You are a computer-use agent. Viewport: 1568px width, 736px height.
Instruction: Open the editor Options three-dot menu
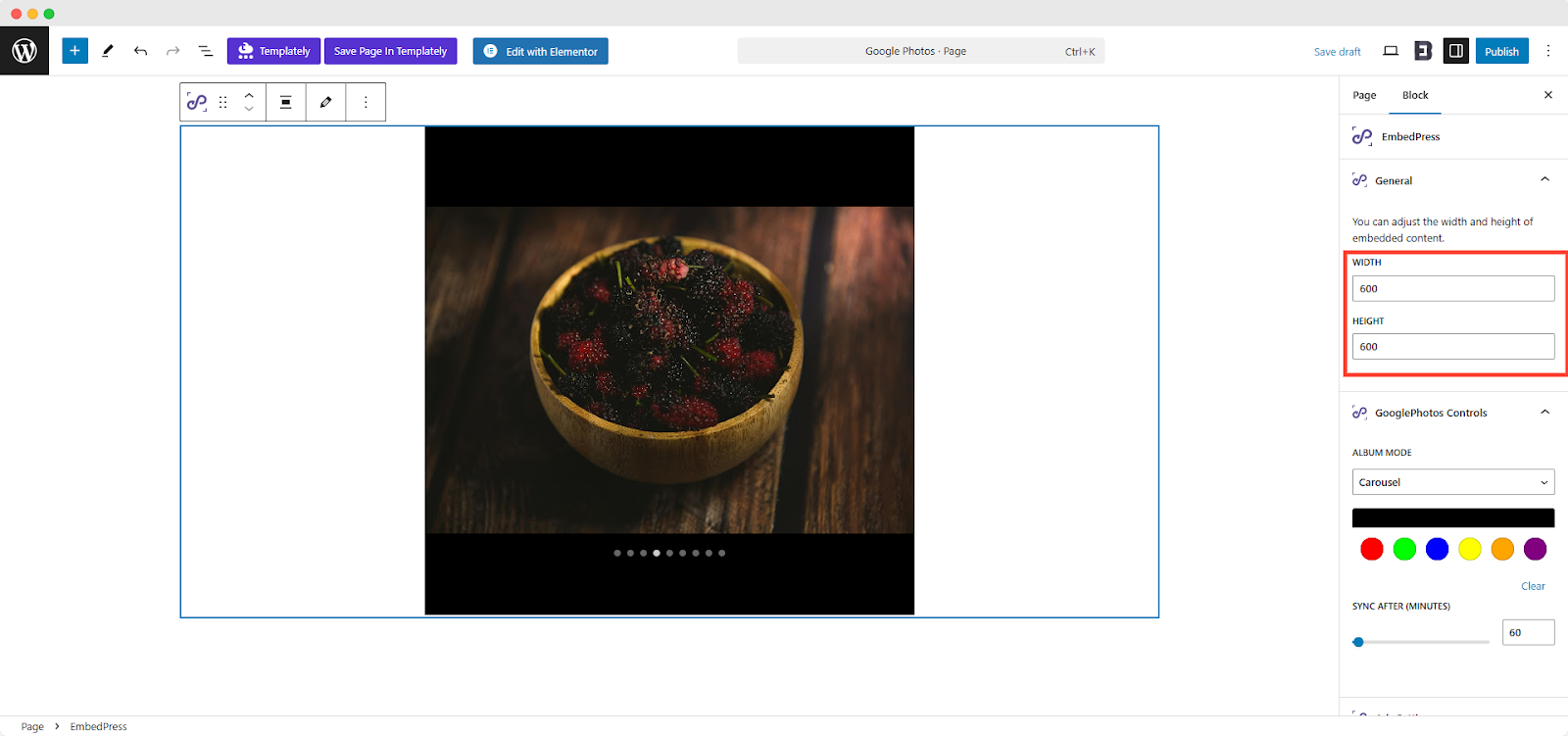pos(1547,51)
